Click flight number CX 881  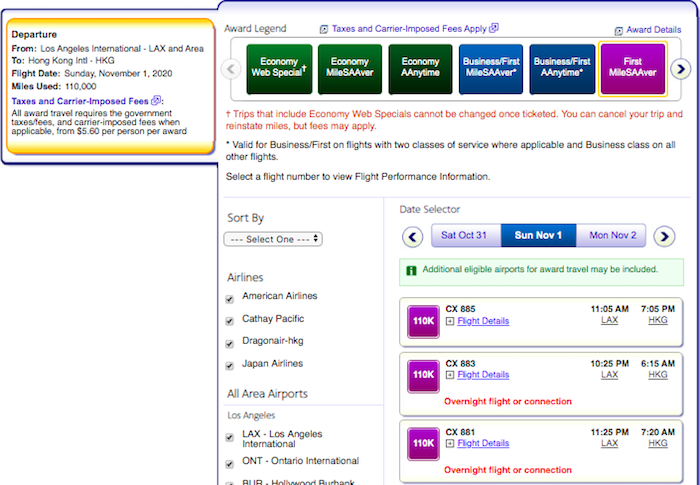[x=460, y=432]
